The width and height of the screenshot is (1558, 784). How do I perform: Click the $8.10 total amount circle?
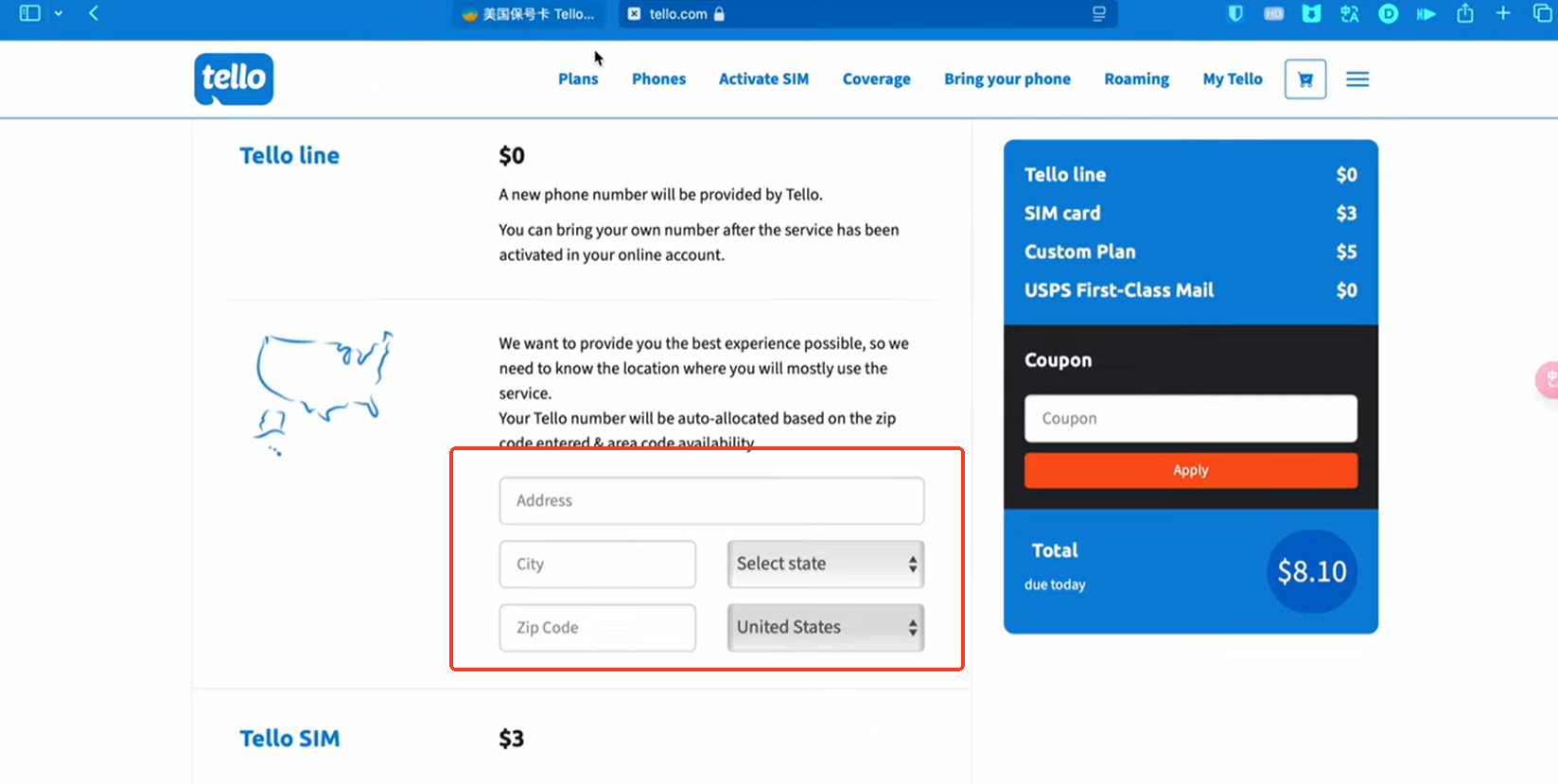coord(1312,571)
